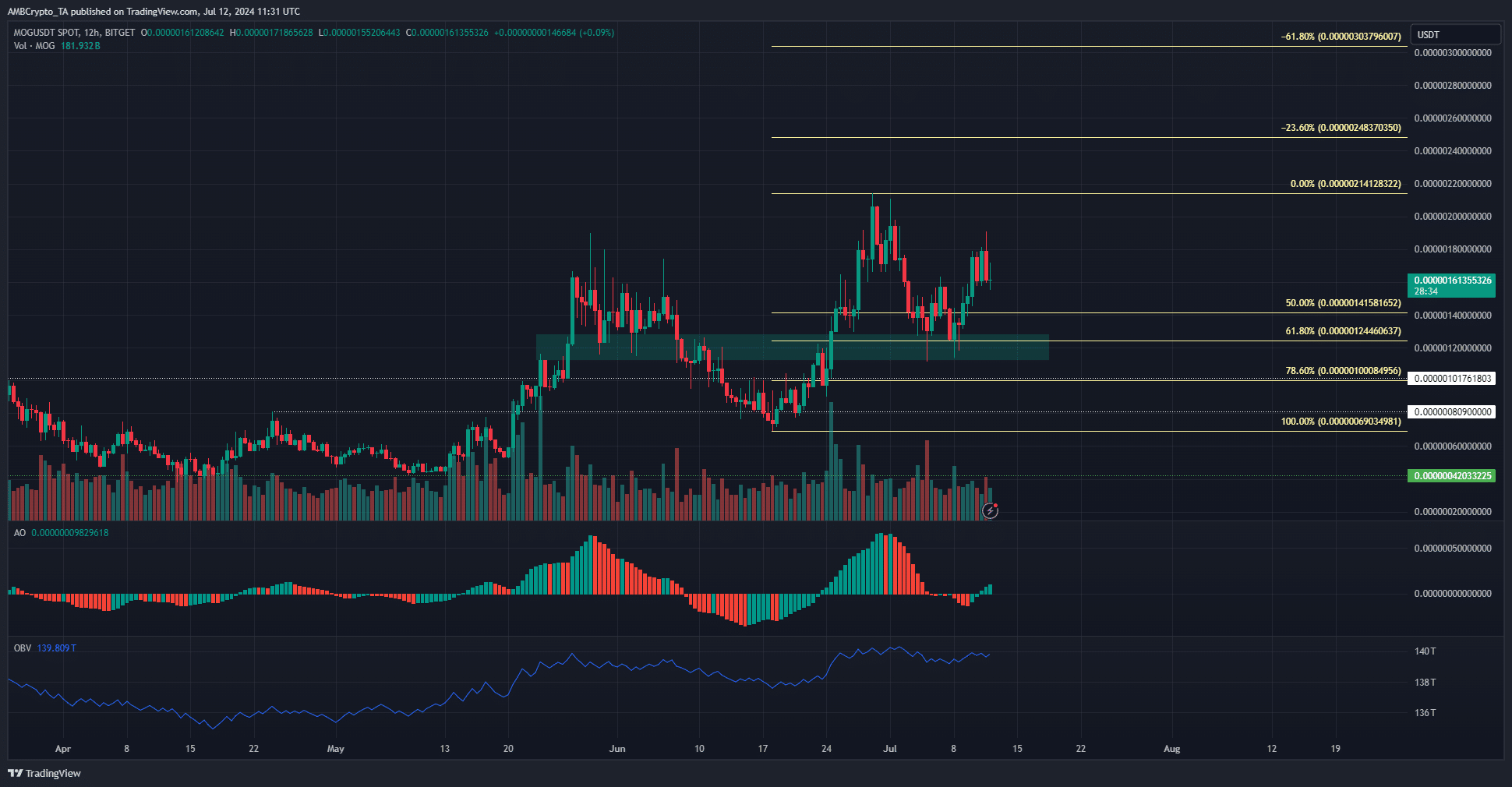
Task: Click the open price value O0.00000161208642
Action: pyautogui.click(x=182, y=33)
